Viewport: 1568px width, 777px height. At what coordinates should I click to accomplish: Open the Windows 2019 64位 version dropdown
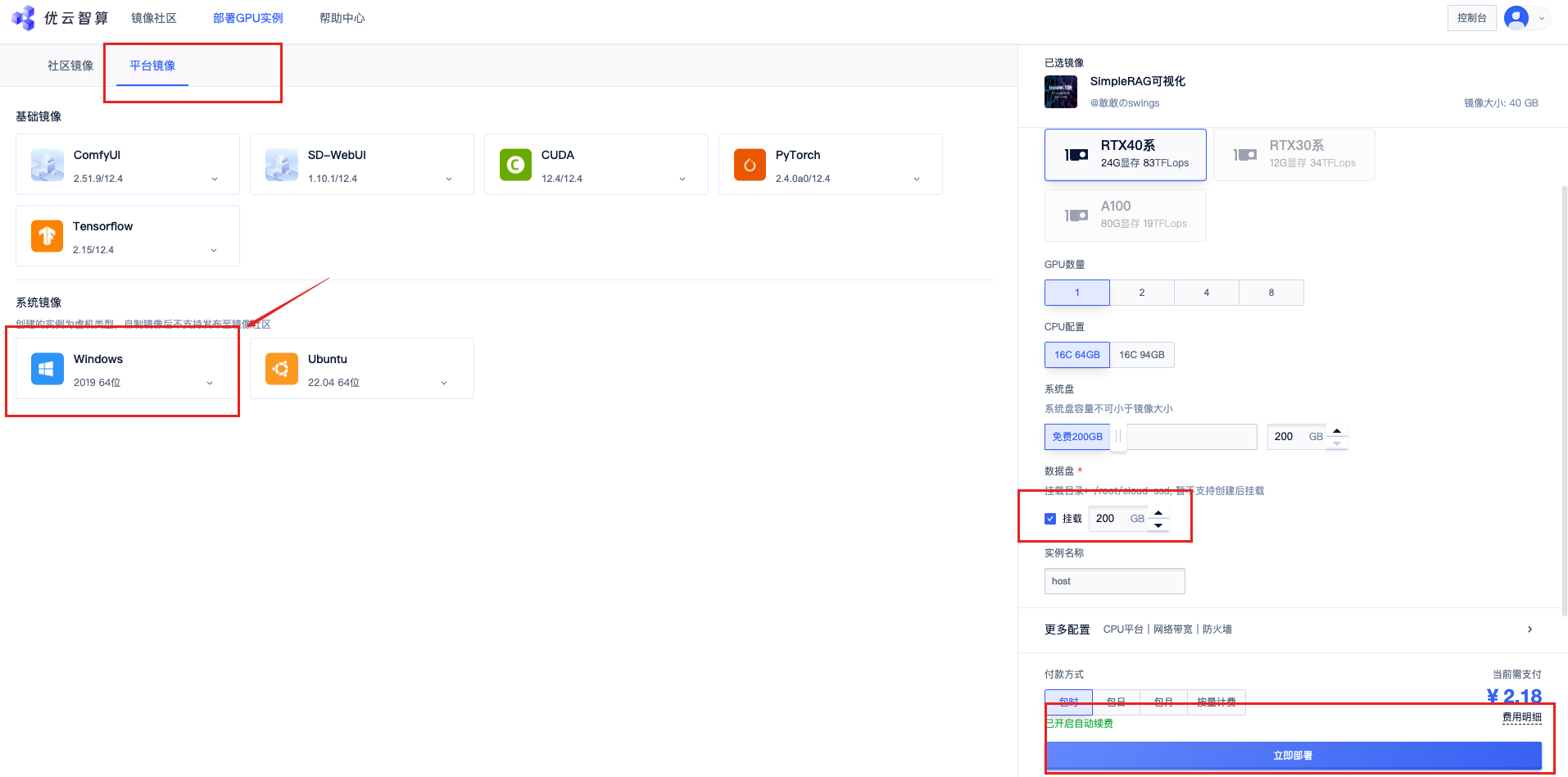click(x=210, y=383)
